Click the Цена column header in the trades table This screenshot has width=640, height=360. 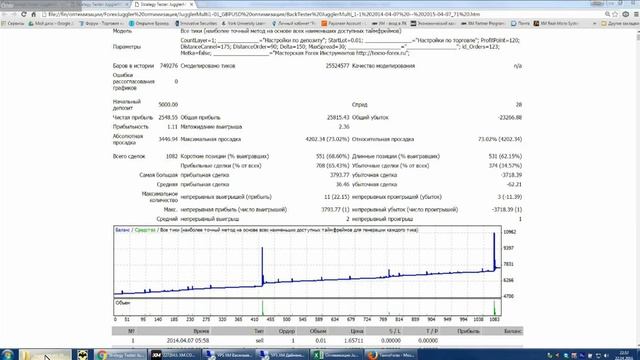point(357,331)
